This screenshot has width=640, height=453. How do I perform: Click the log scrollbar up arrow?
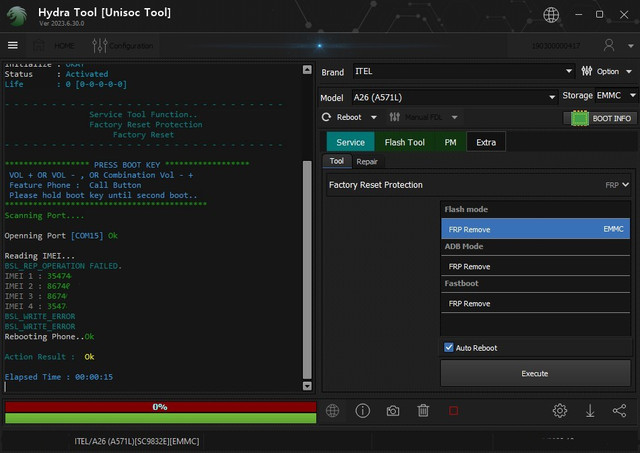[x=307, y=70]
